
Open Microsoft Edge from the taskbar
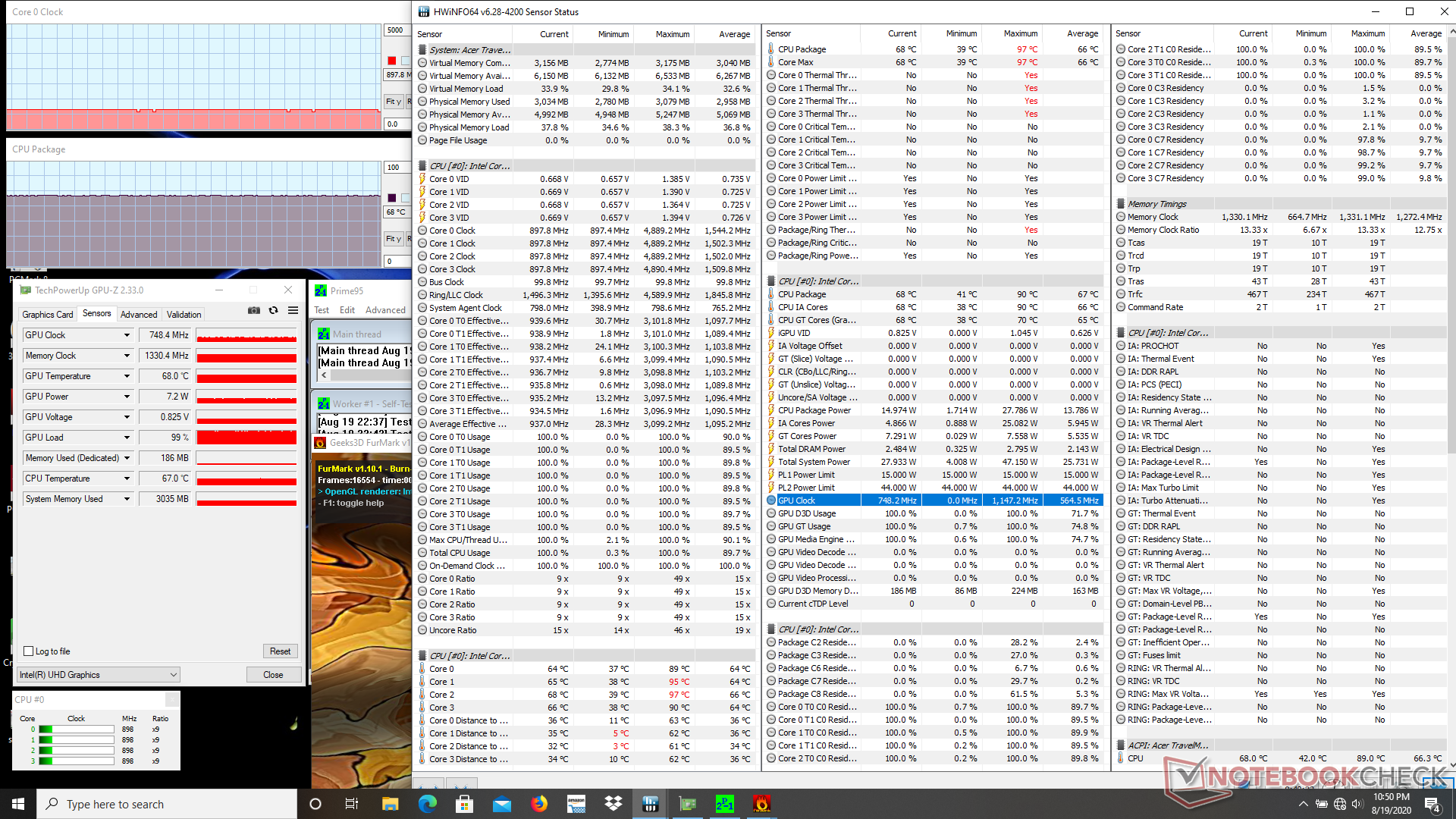coord(428,804)
